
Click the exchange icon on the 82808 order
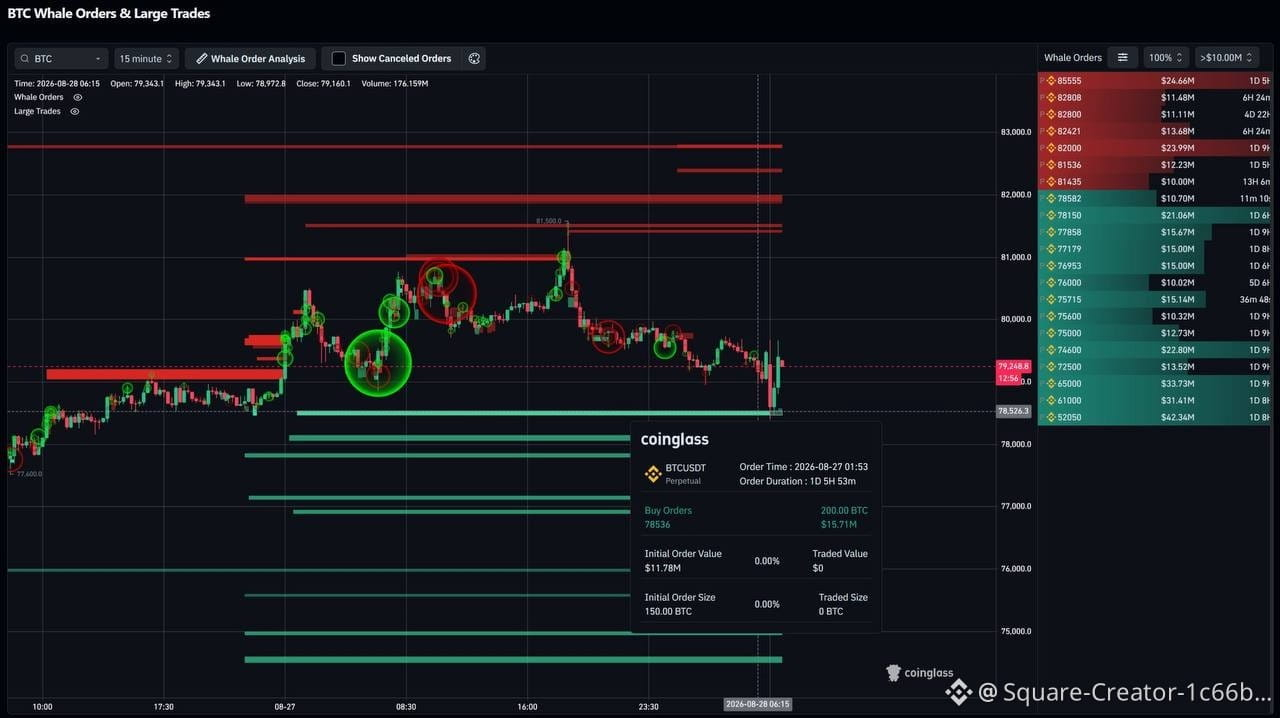(x=1051, y=98)
